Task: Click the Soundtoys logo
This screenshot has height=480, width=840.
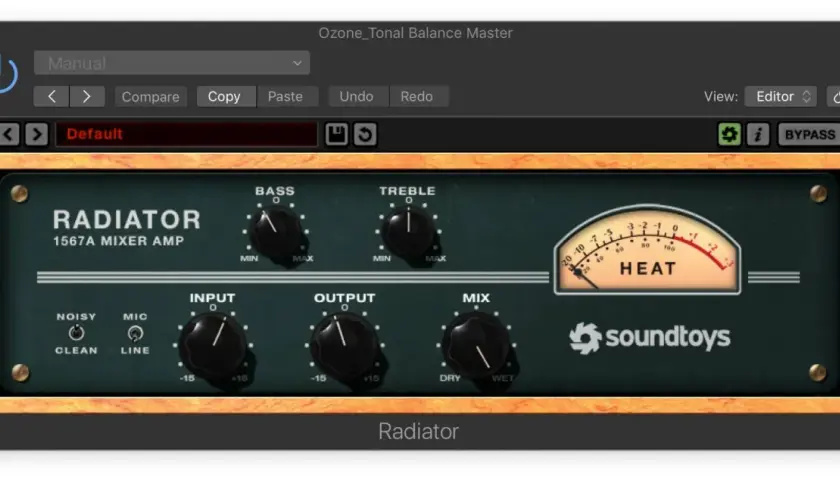Action: point(649,338)
